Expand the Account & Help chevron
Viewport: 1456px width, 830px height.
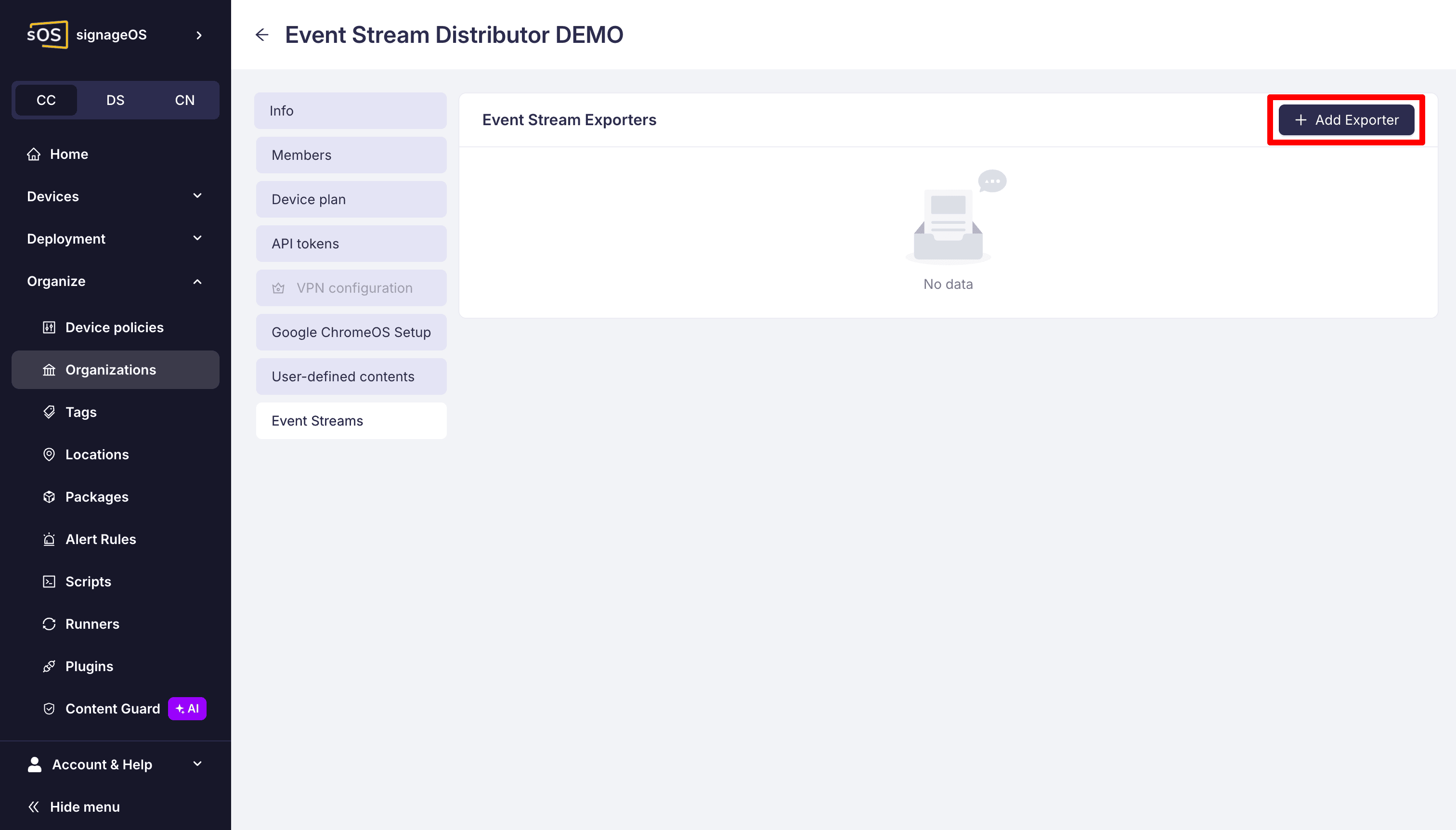tap(197, 764)
